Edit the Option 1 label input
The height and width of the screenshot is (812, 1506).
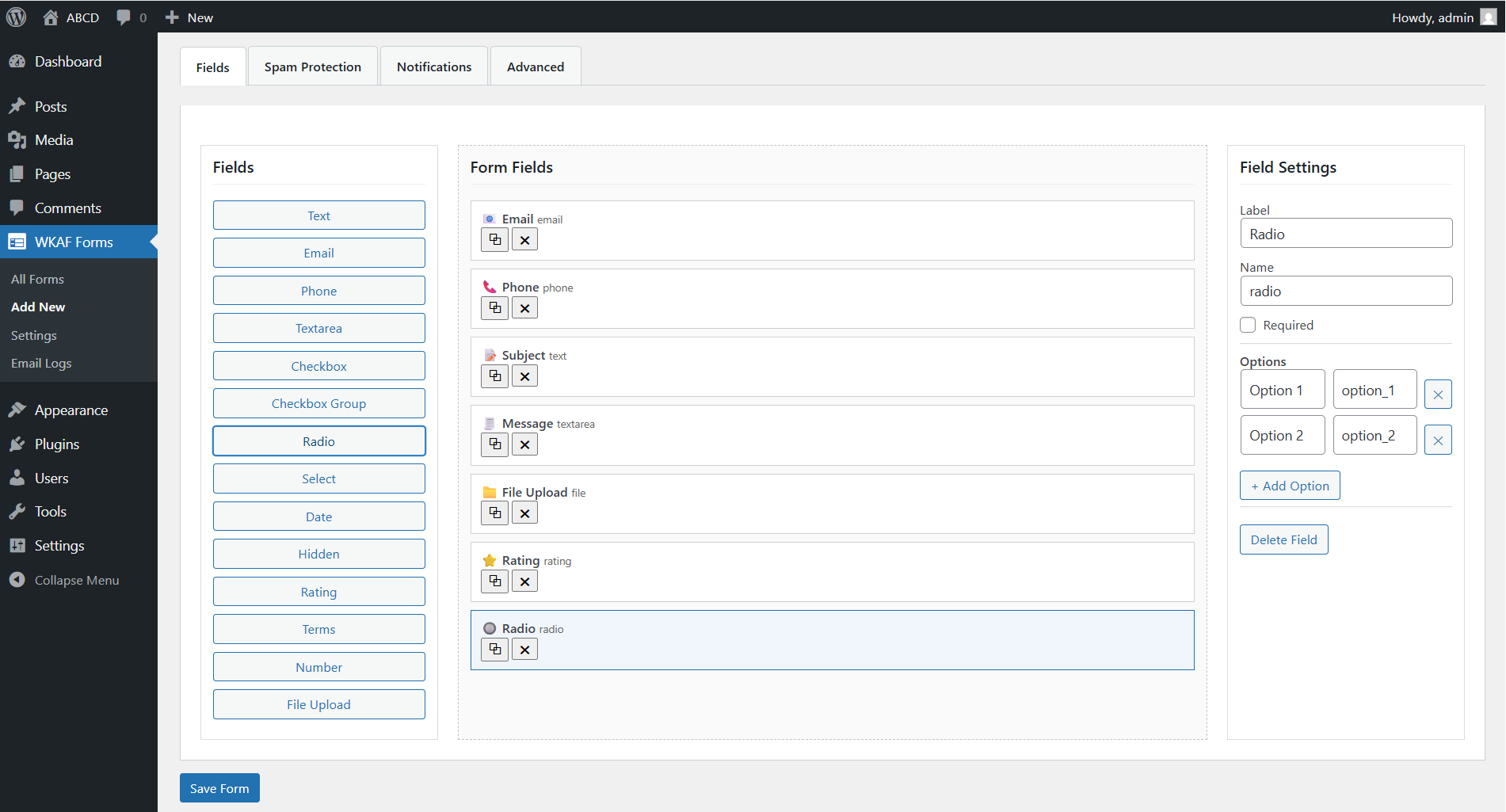pos(1283,391)
